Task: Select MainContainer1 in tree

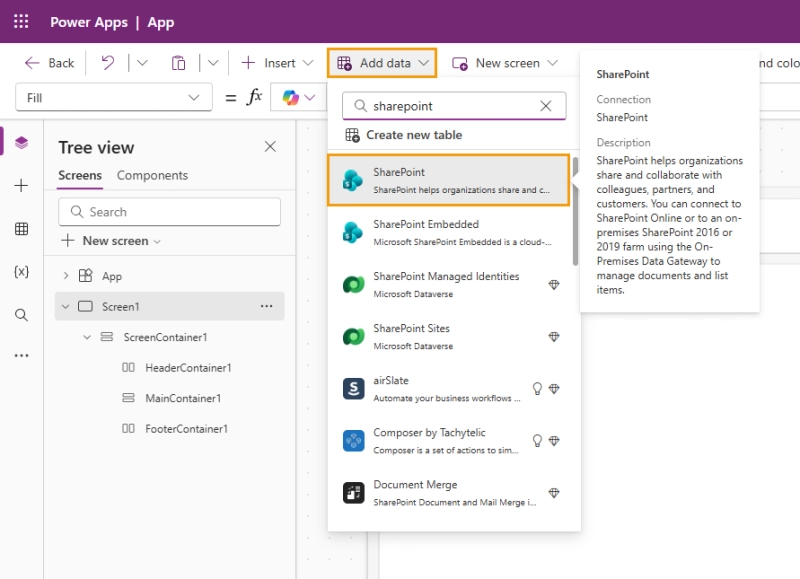Action: point(183,398)
